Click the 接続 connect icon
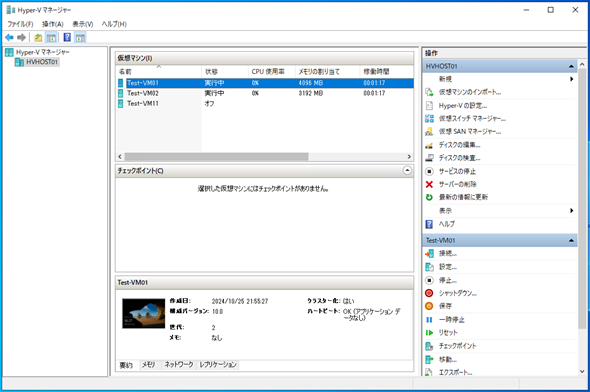Image resolution: width=590 pixels, height=392 pixels. [429, 254]
